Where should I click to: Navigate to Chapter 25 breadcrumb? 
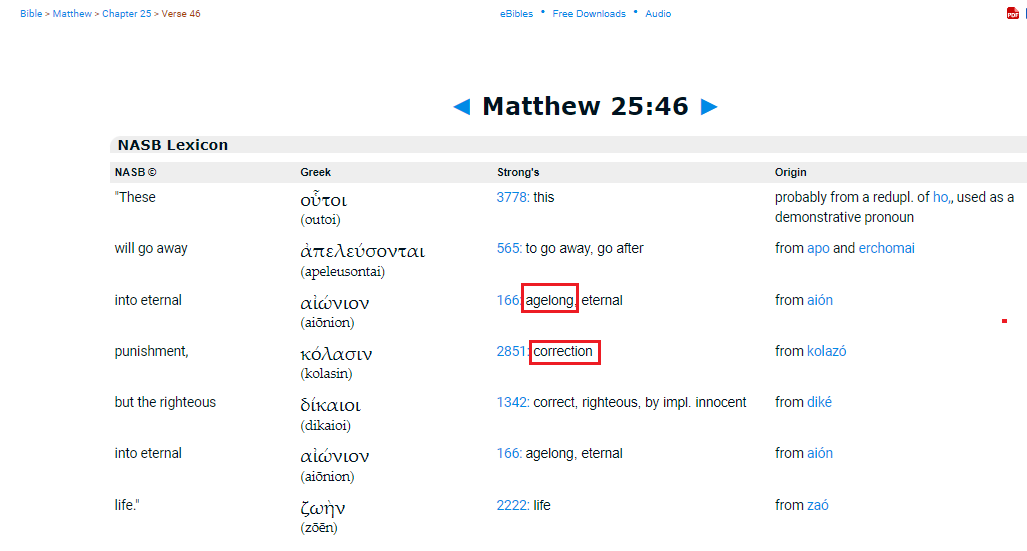click(x=127, y=14)
